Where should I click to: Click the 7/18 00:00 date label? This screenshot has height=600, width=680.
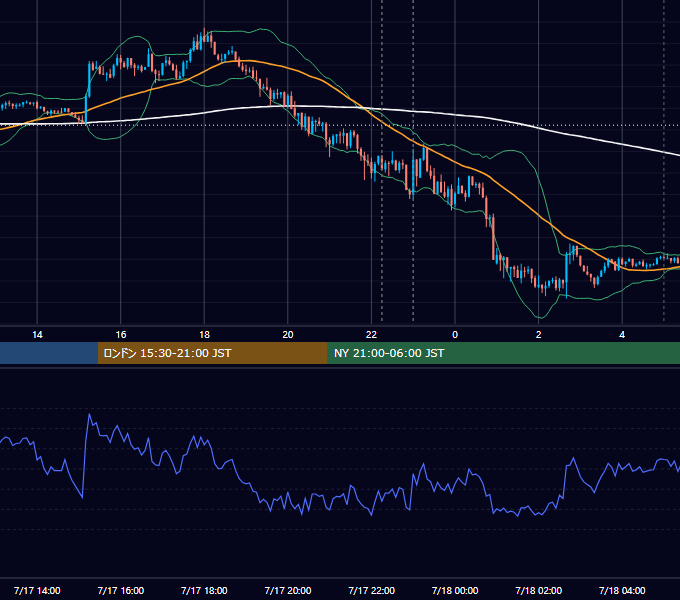[455, 590]
